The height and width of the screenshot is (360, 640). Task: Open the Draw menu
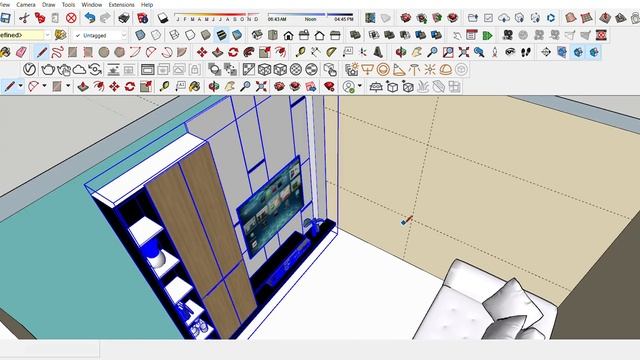[49, 4]
